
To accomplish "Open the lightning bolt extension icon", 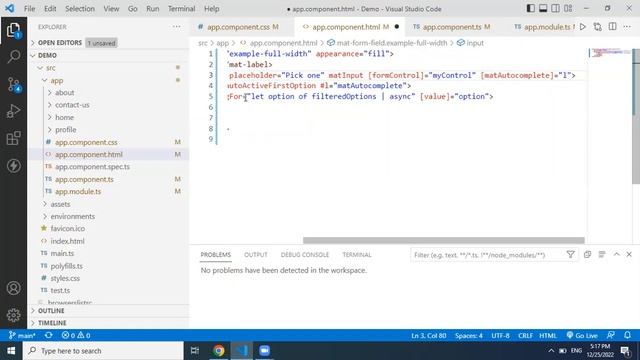I will click(13, 166).
